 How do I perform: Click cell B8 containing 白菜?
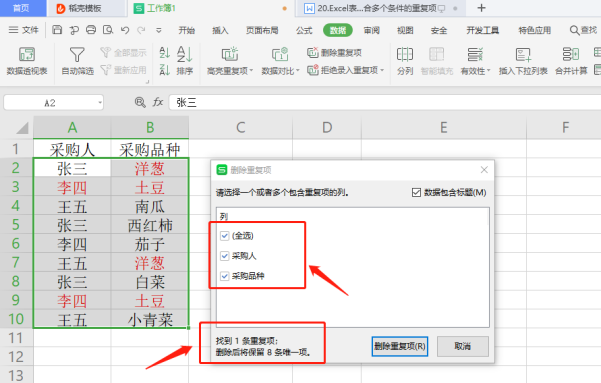150,282
